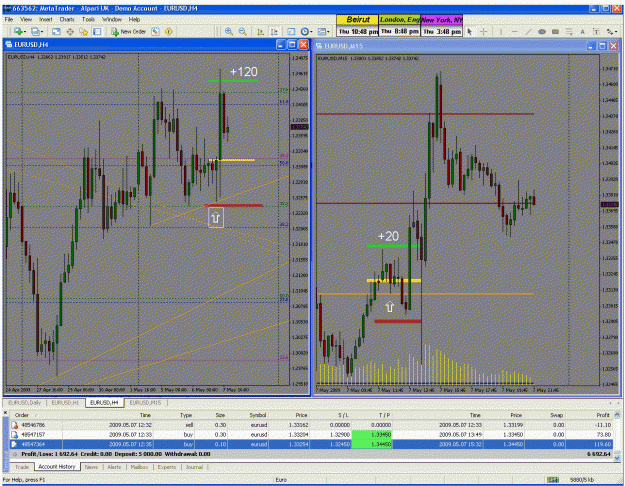This screenshot has width=625, height=486.
Task: Select the Ellipse drawing tool
Action: [x=542, y=31]
